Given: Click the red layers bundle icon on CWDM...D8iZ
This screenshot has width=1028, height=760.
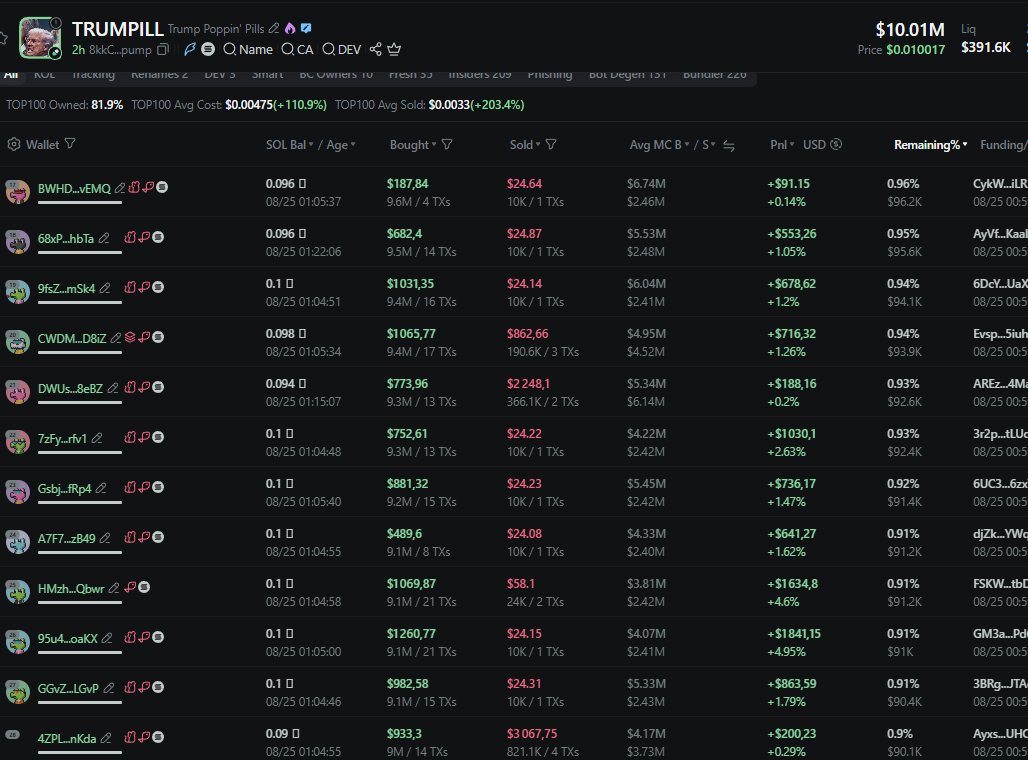Looking at the screenshot, I should 130,337.
